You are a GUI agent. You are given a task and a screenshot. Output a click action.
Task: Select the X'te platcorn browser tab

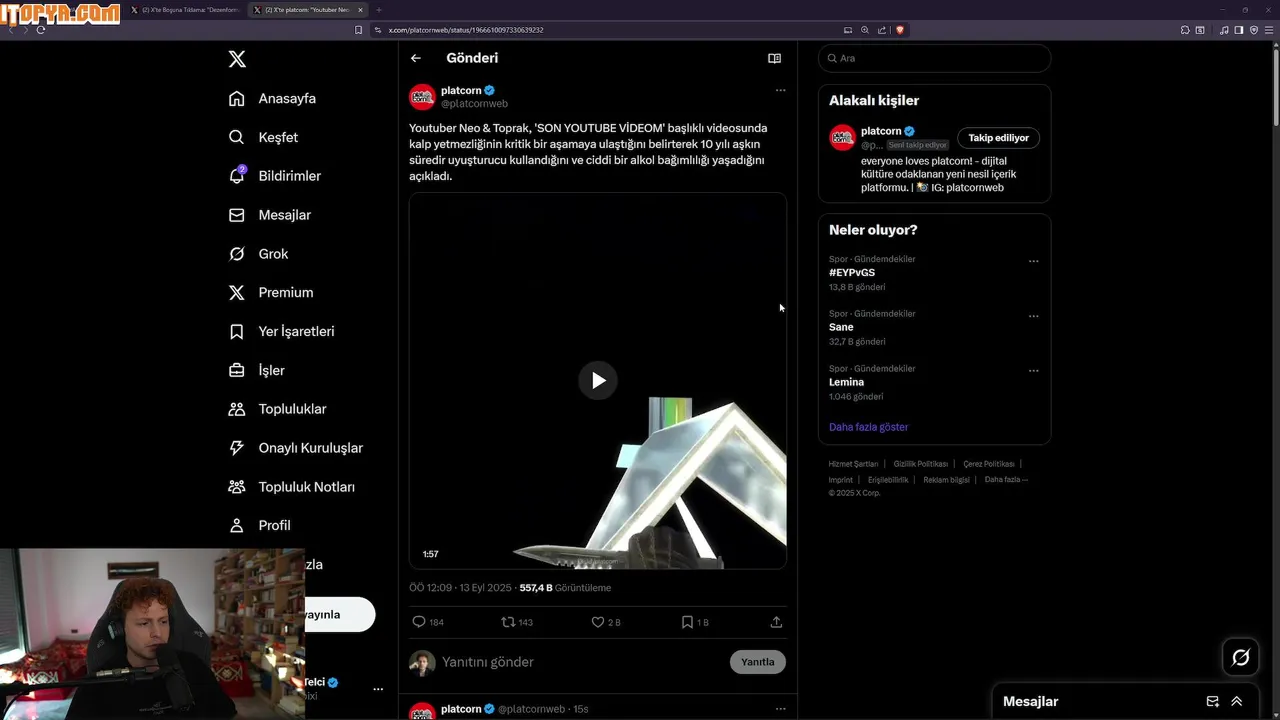(x=309, y=10)
